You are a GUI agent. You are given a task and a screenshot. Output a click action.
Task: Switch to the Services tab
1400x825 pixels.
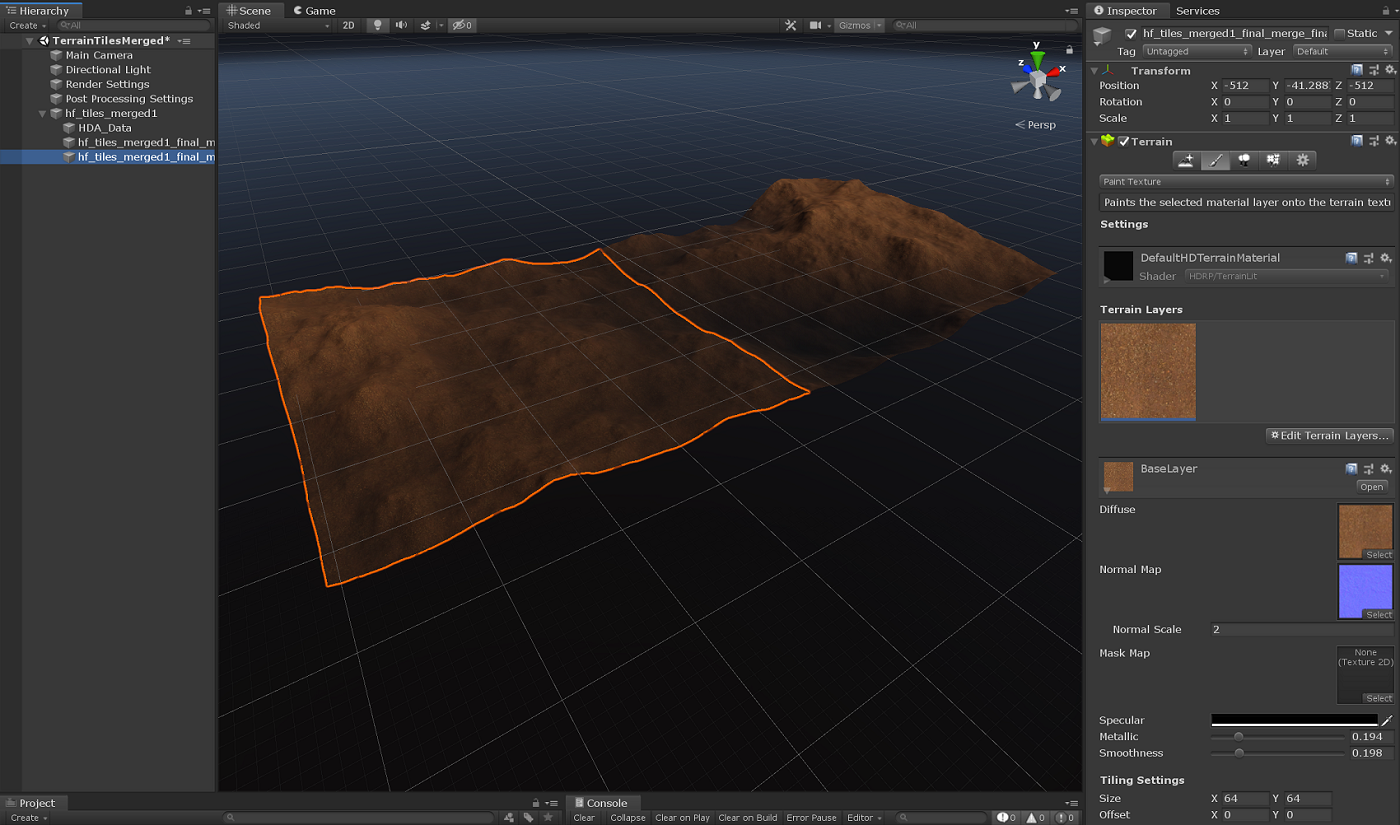point(1197,10)
